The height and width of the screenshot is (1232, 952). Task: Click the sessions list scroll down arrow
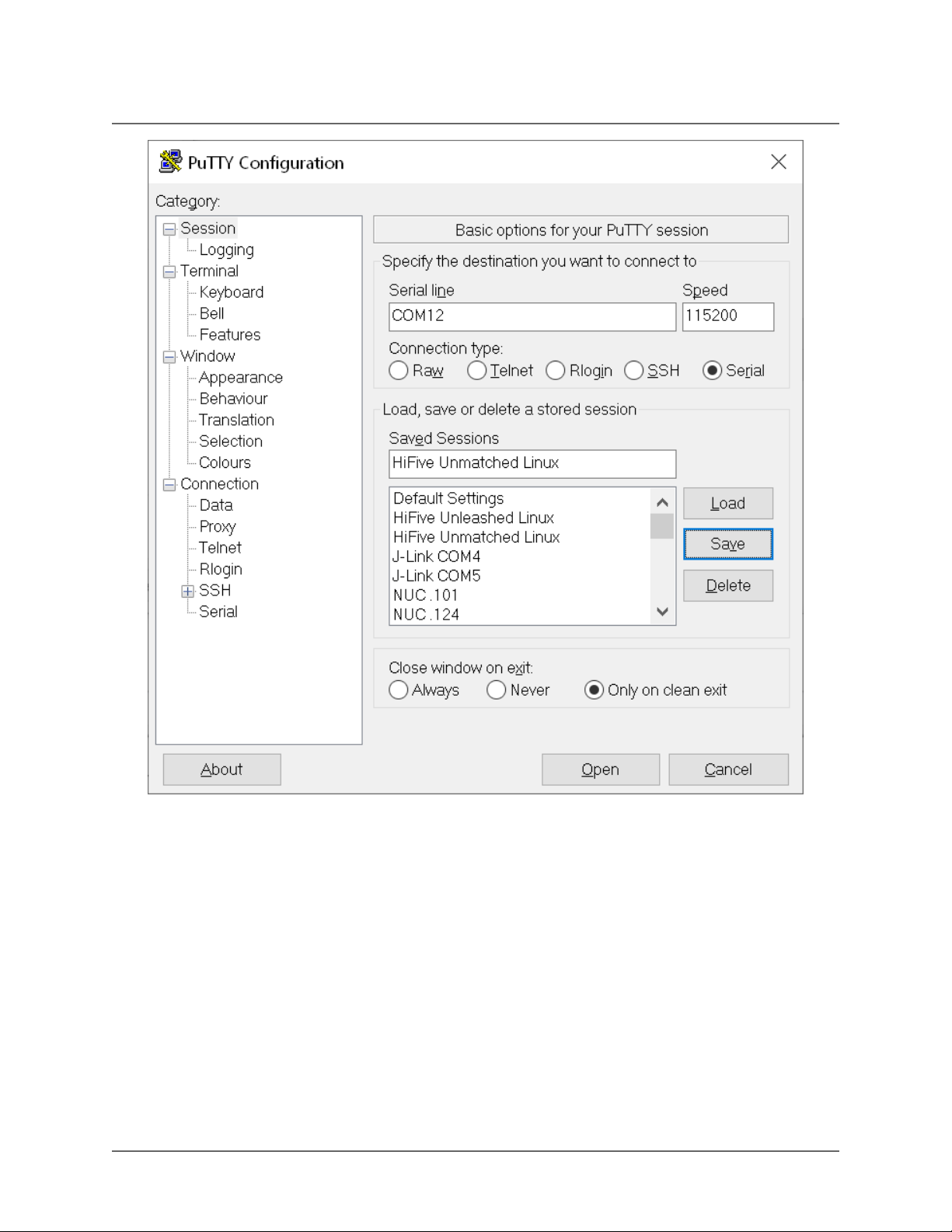(662, 612)
